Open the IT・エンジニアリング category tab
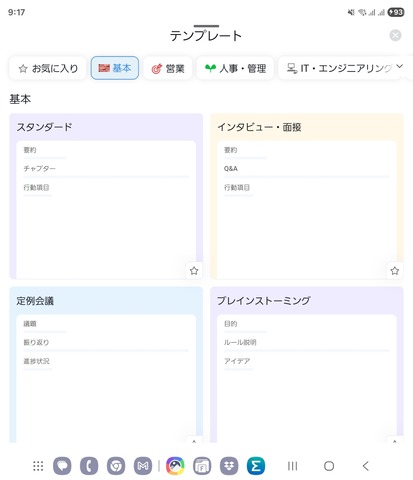The image size is (413, 480). coord(339,68)
